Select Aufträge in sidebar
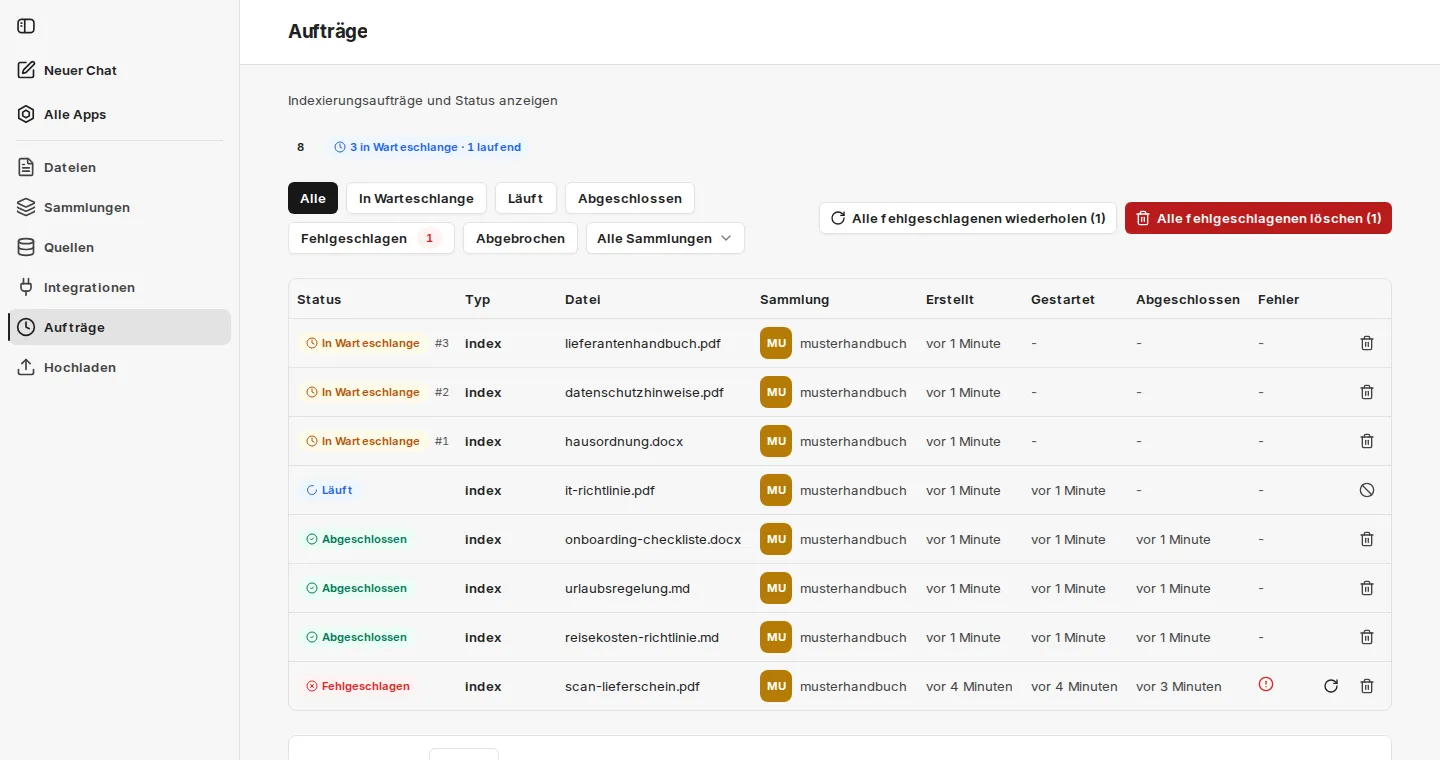Screen dimensions: 1440x760 pos(119,327)
